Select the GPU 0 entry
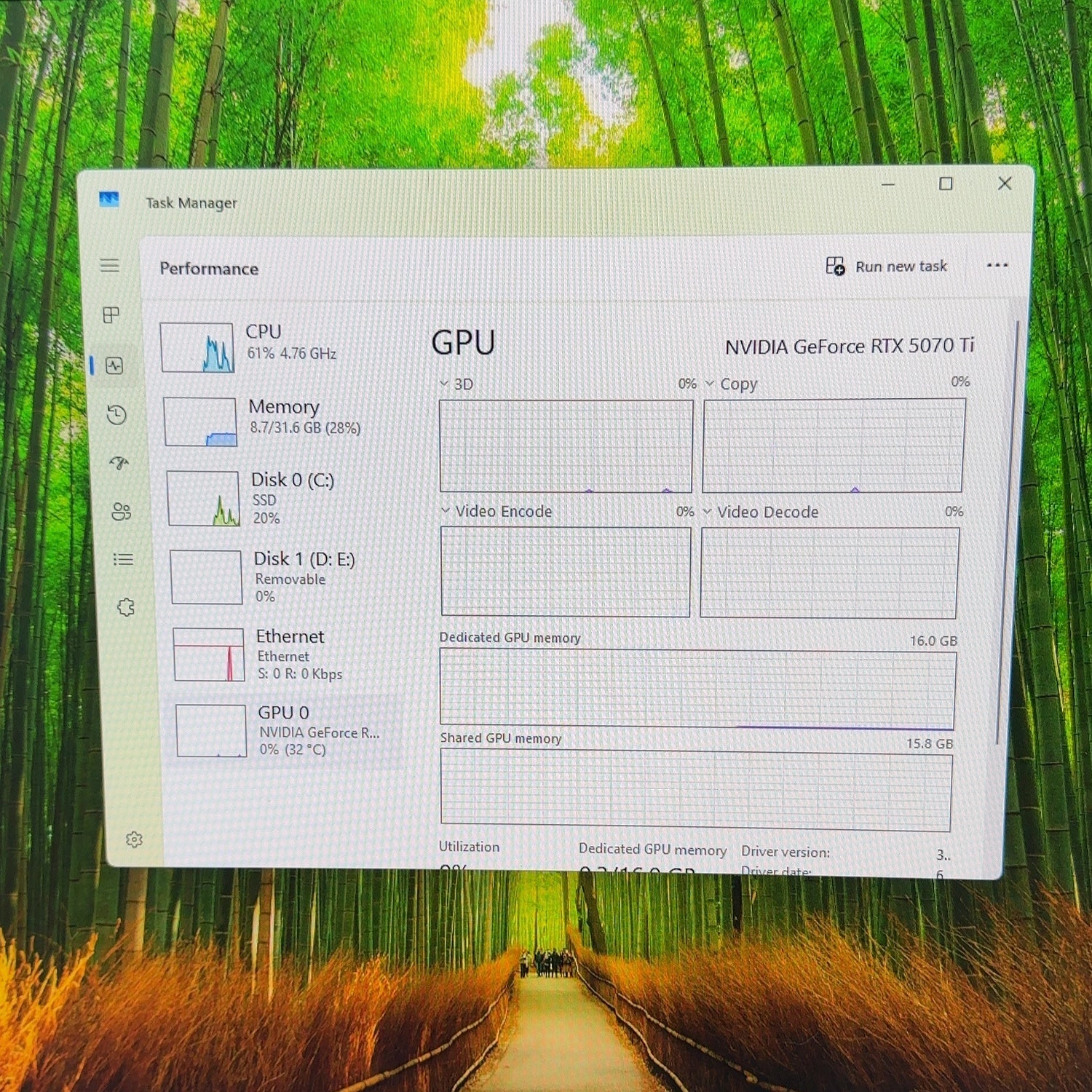1092x1092 pixels. pyautogui.click(x=286, y=731)
